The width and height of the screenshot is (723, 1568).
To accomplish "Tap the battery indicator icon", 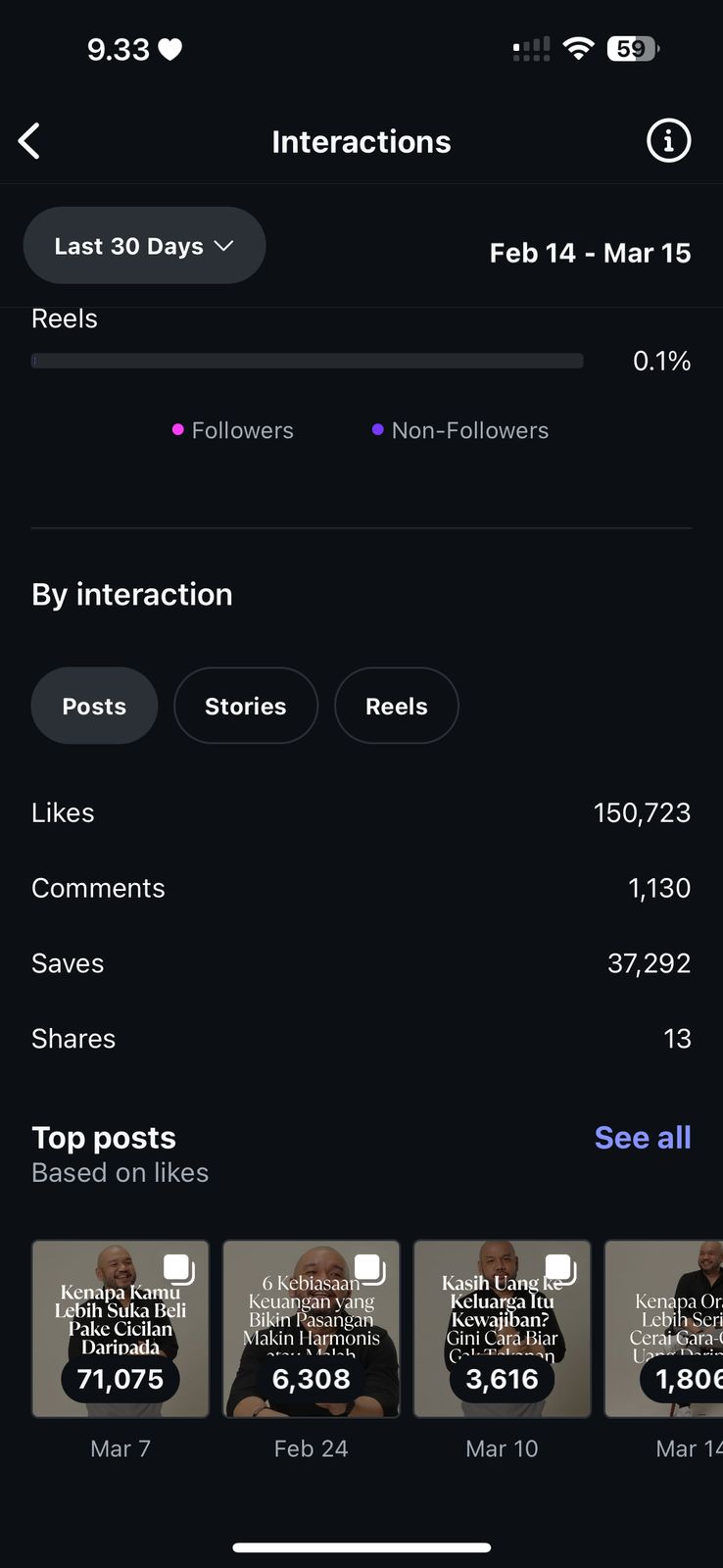I will 633,49.
